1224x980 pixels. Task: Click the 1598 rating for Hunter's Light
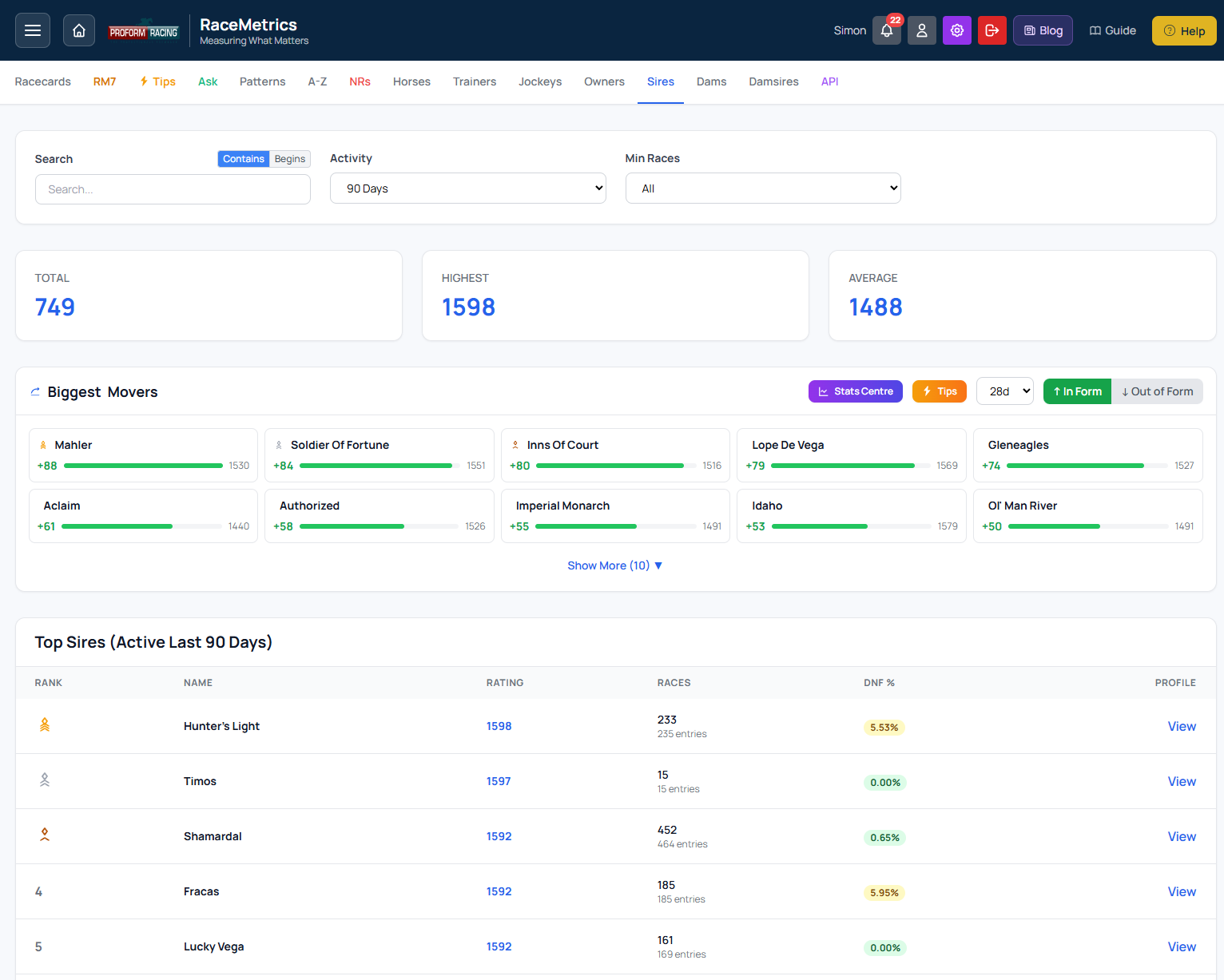(499, 726)
